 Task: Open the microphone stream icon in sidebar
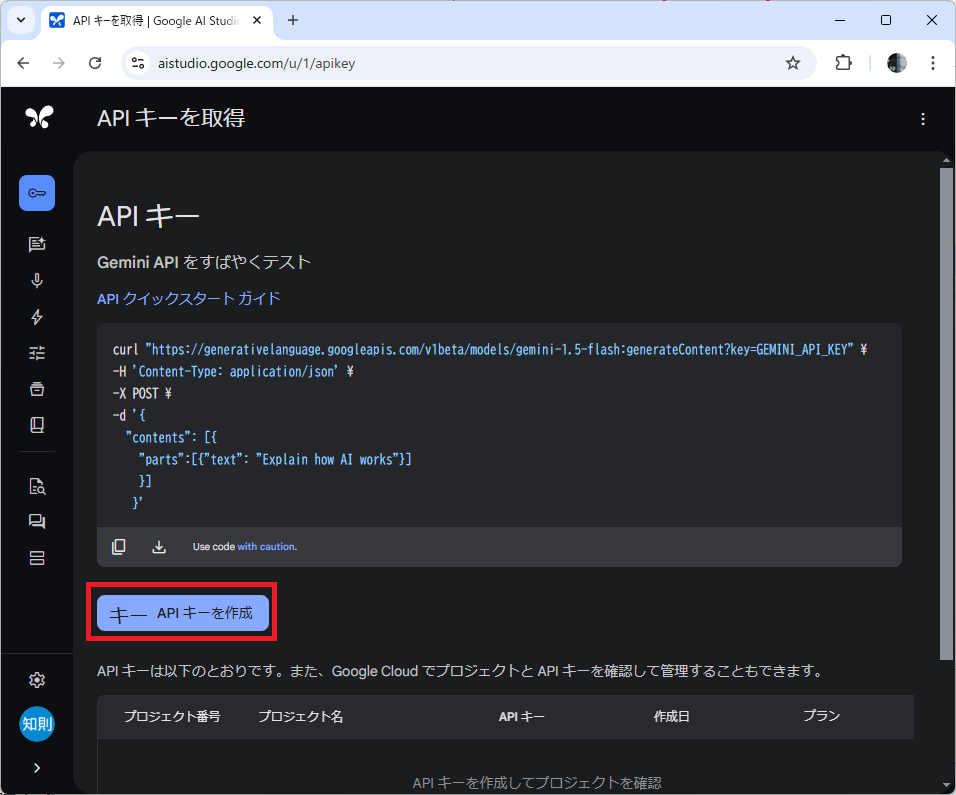tap(37, 280)
